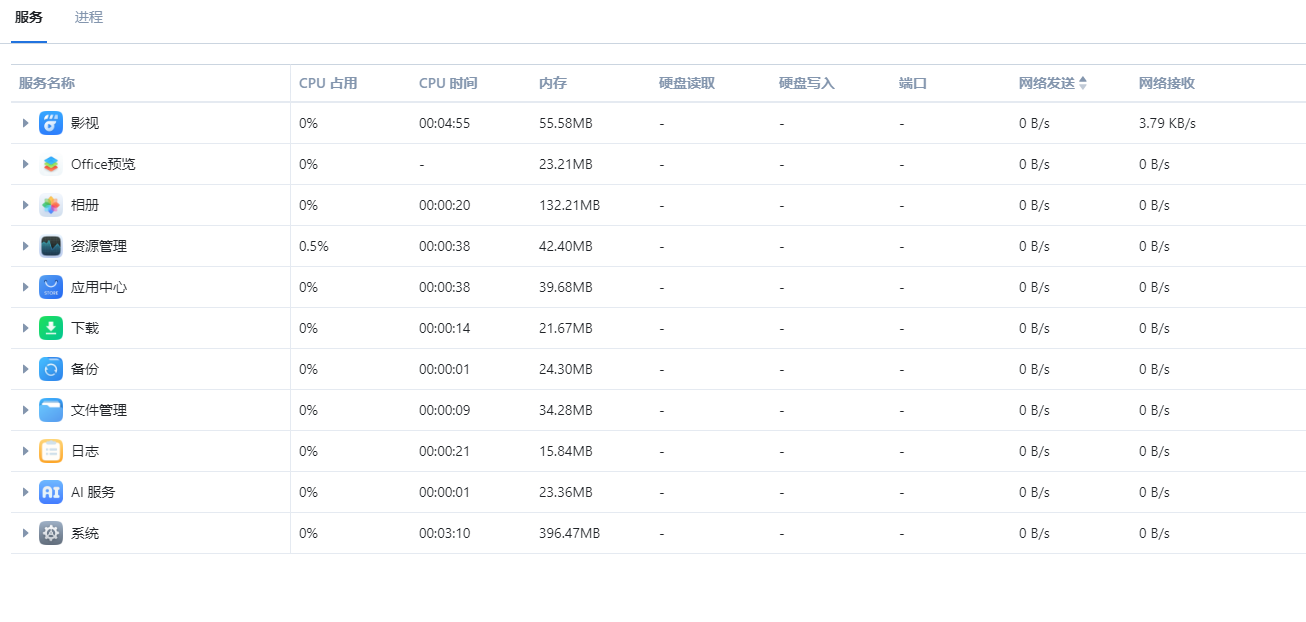
Task: Click the 应用中心 app store icon
Action: click(51, 287)
